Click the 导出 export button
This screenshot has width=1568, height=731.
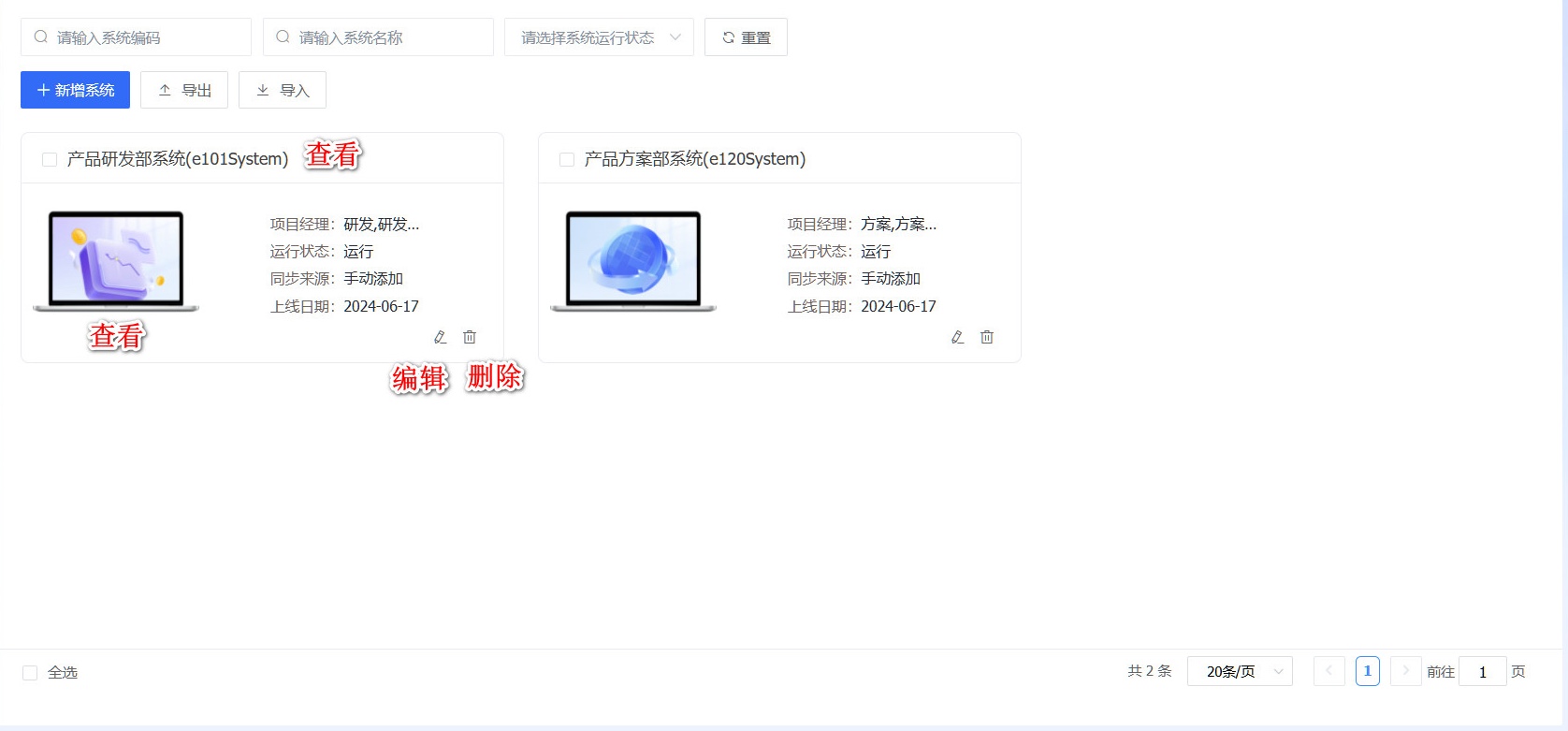(x=184, y=90)
